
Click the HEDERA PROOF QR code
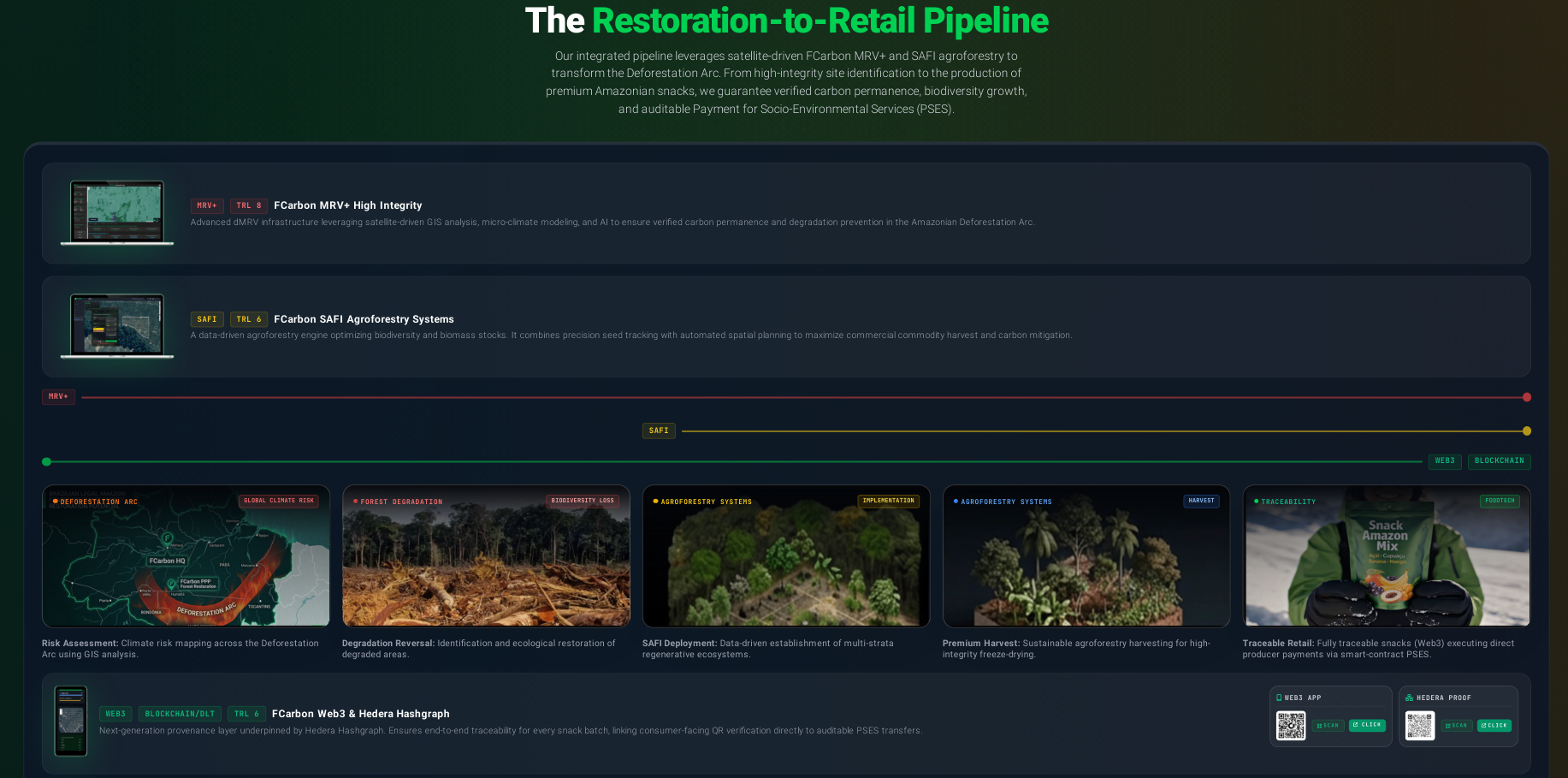[x=1420, y=726]
